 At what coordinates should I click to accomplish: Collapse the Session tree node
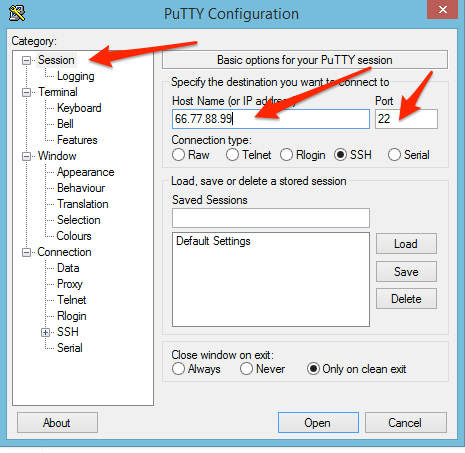(x=26, y=60)
